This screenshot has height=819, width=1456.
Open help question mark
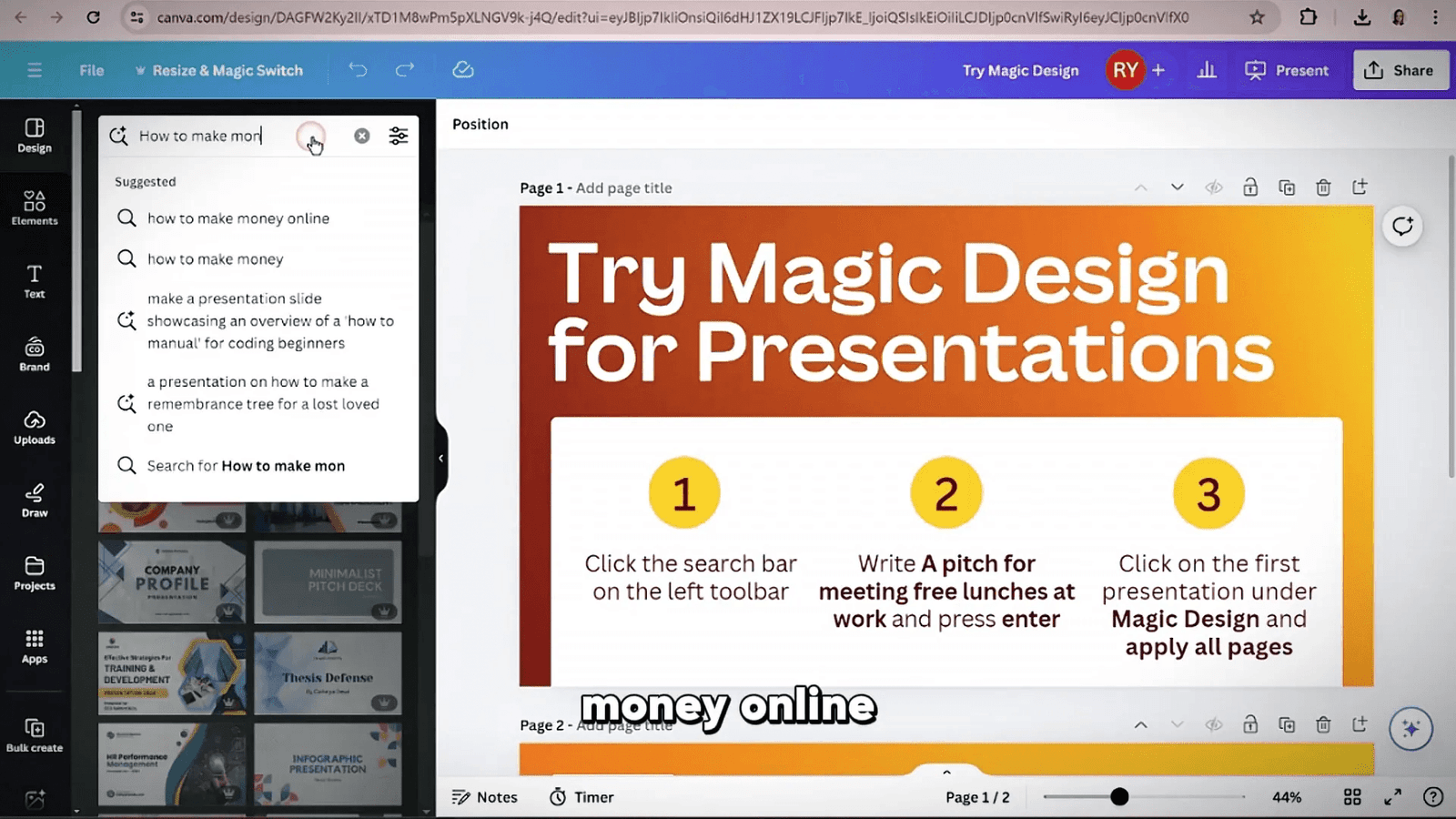(1433, 797)
